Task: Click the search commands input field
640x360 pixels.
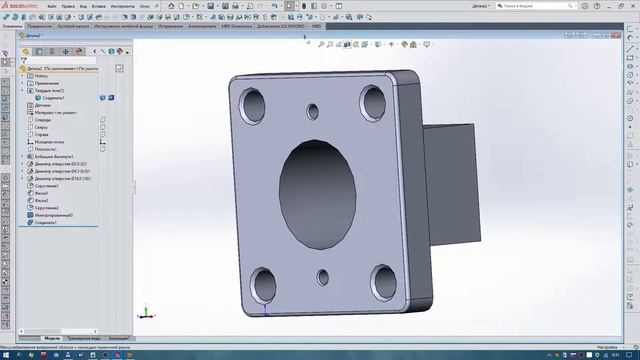Action: [x=535, y=6]
